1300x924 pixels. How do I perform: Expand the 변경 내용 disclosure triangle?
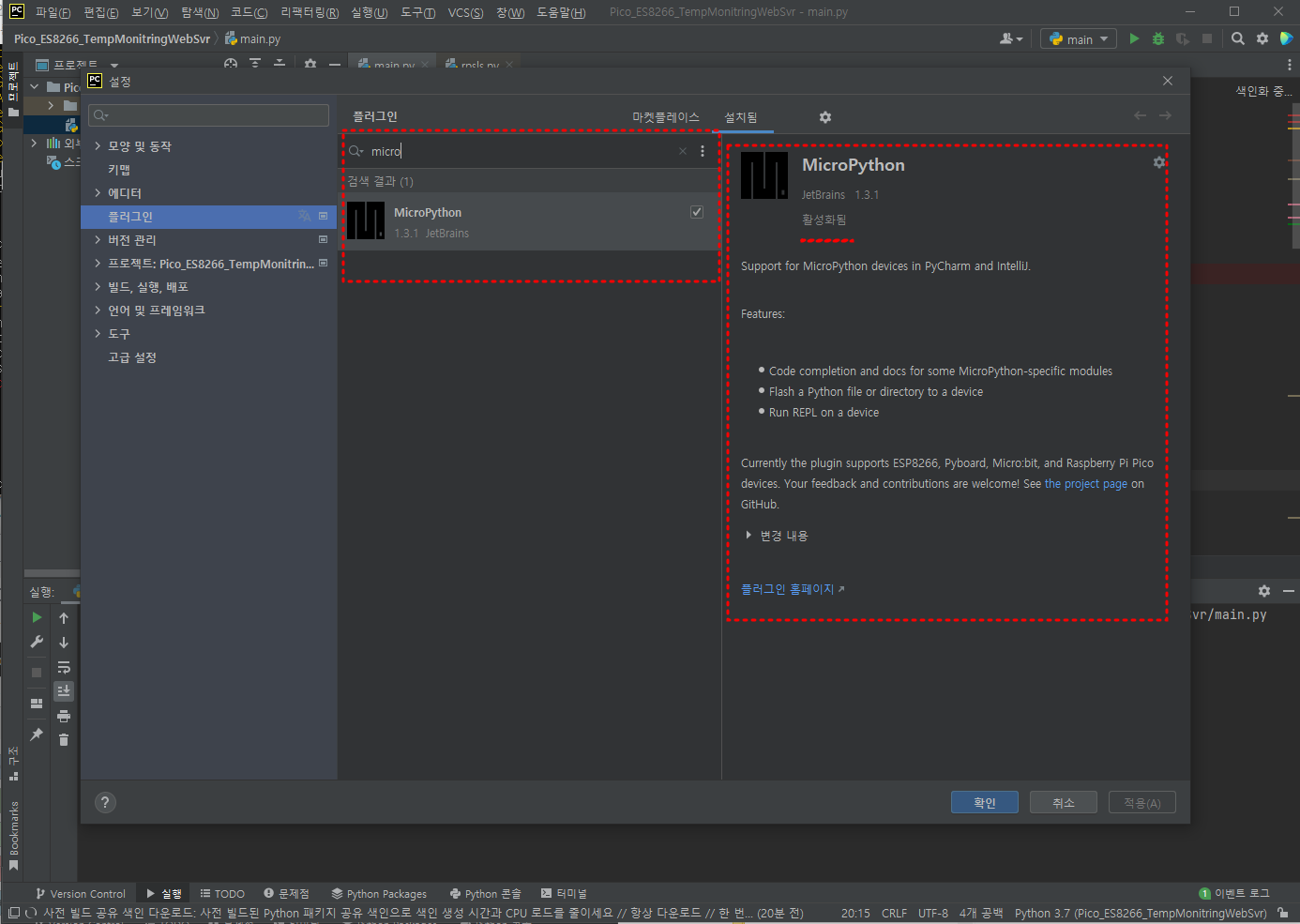point(748,536)
